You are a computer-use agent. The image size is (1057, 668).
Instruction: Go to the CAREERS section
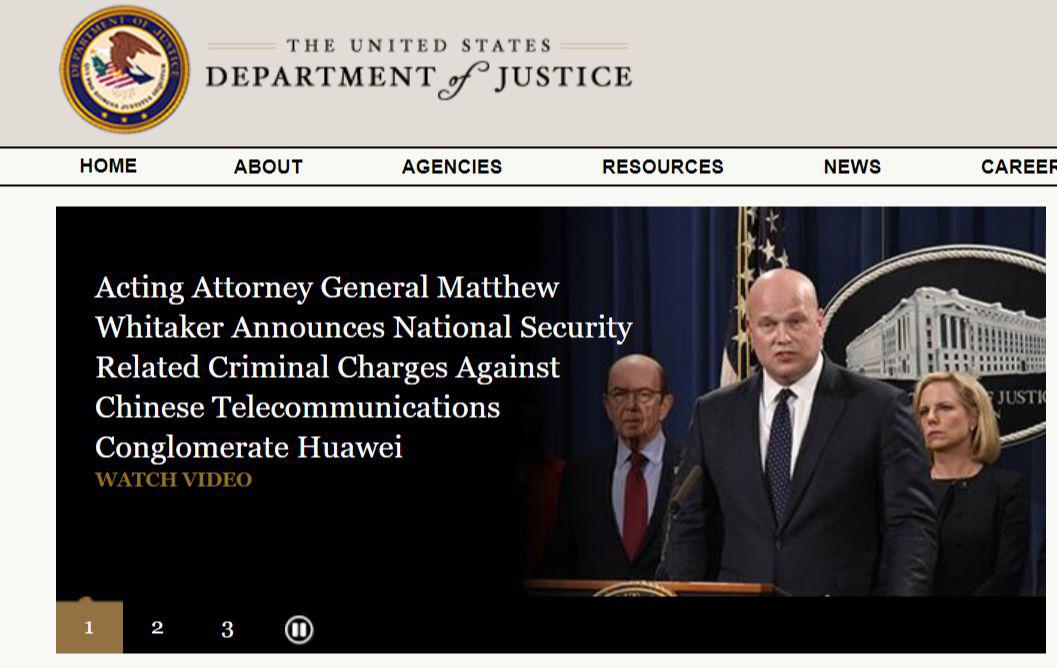[x=1018, y=167]
